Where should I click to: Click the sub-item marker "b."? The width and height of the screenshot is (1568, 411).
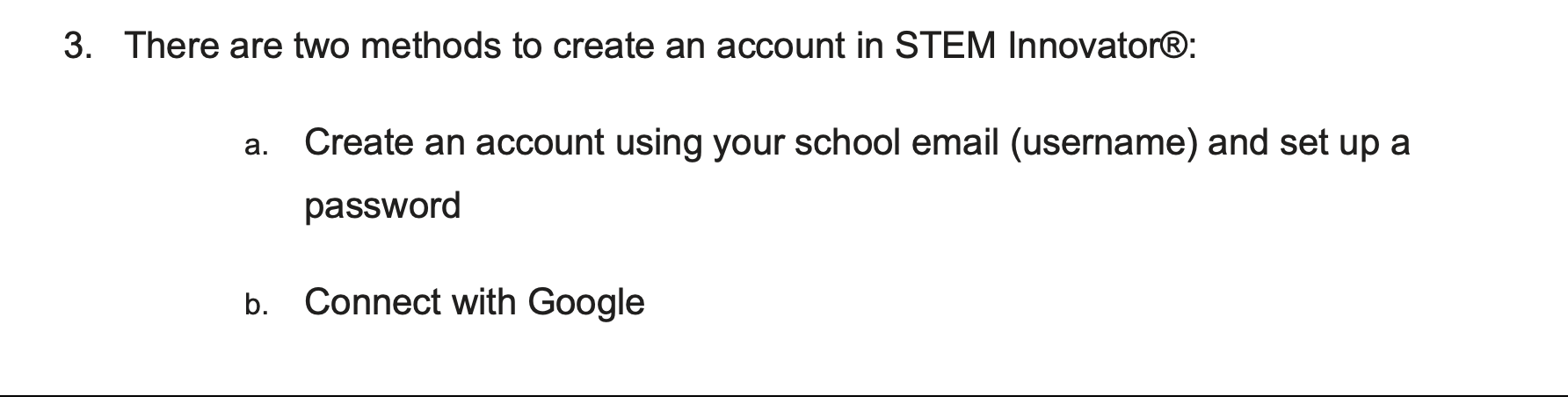[256, 306]
